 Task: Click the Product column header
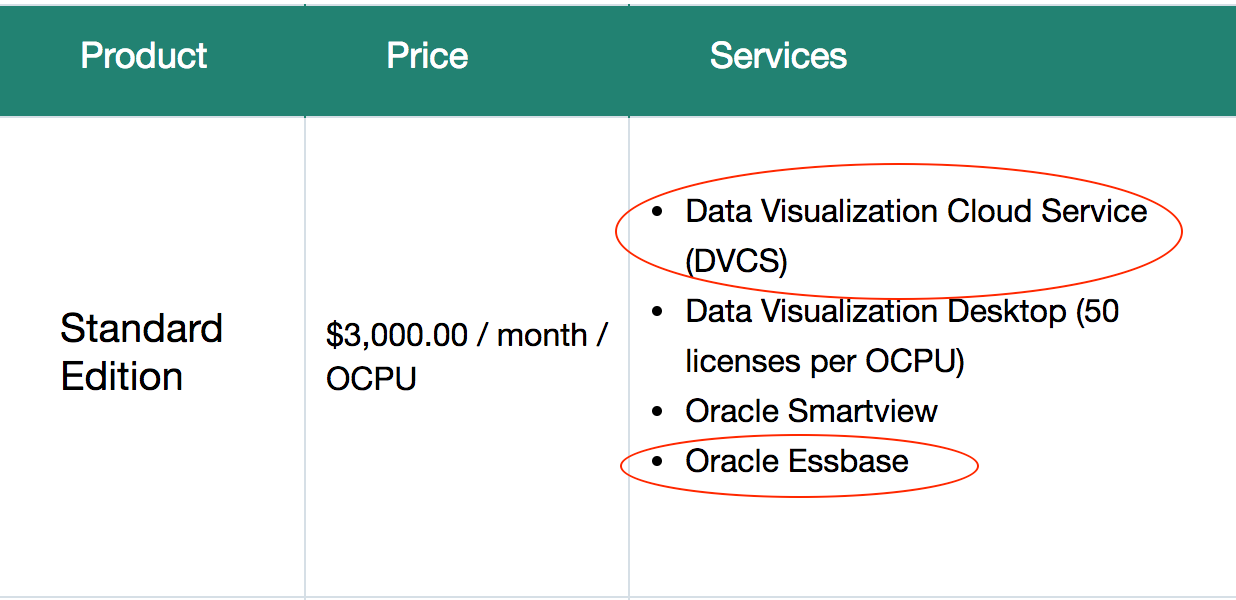pyautogui.click(x=144, y=56)
